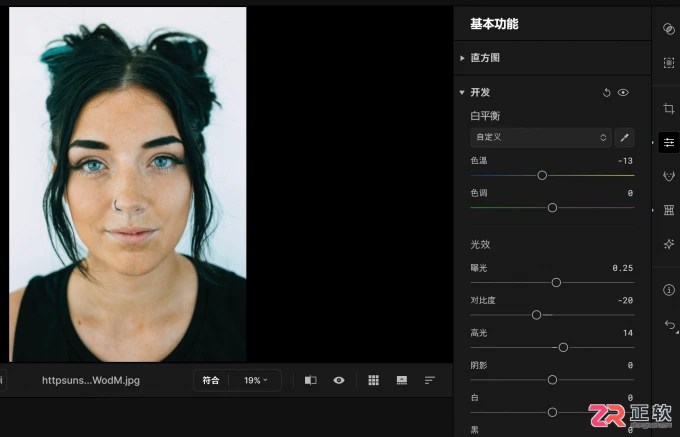Reset the 开发 panel adjustments
Image resolution: width=680 pixels, height=437 pixels.
(606, 92)
